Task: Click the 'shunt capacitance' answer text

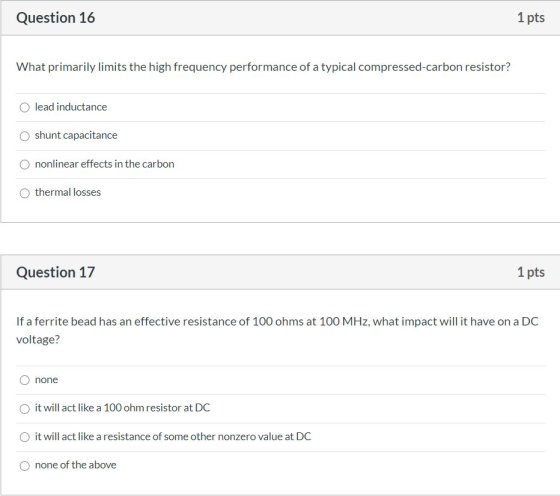Action: point(76,135)
